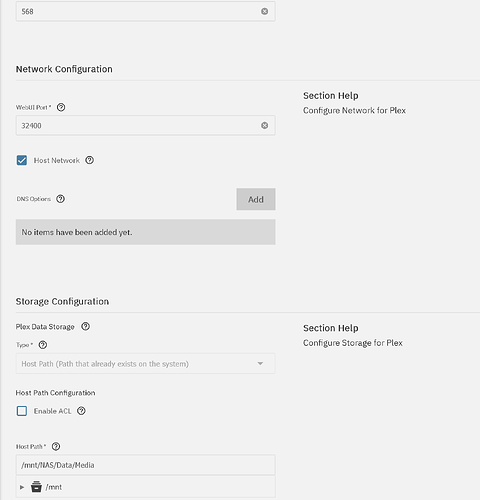Show help for Host Network

coord(89,160)
